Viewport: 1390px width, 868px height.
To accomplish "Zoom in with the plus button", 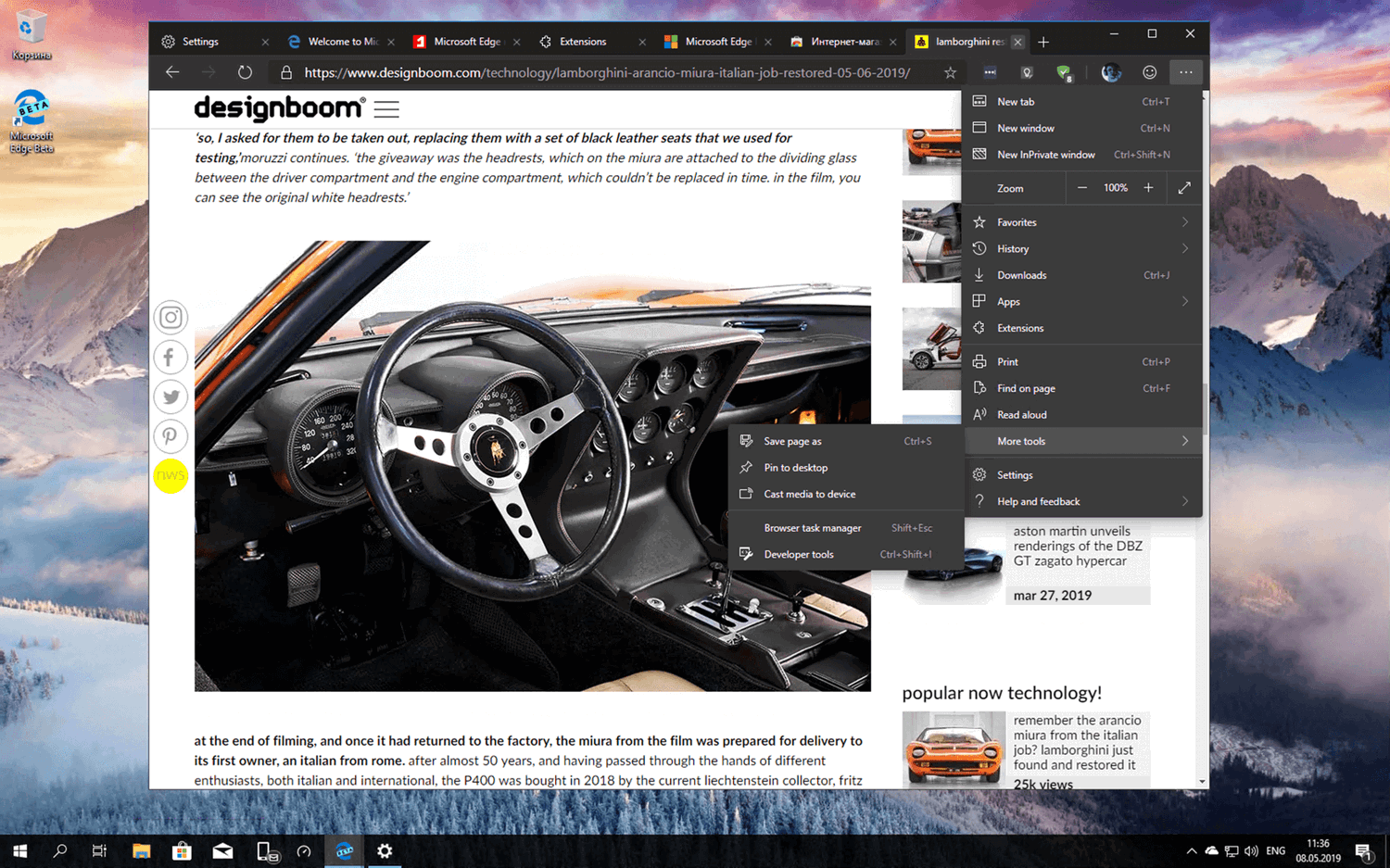I will coord(1148,188).
